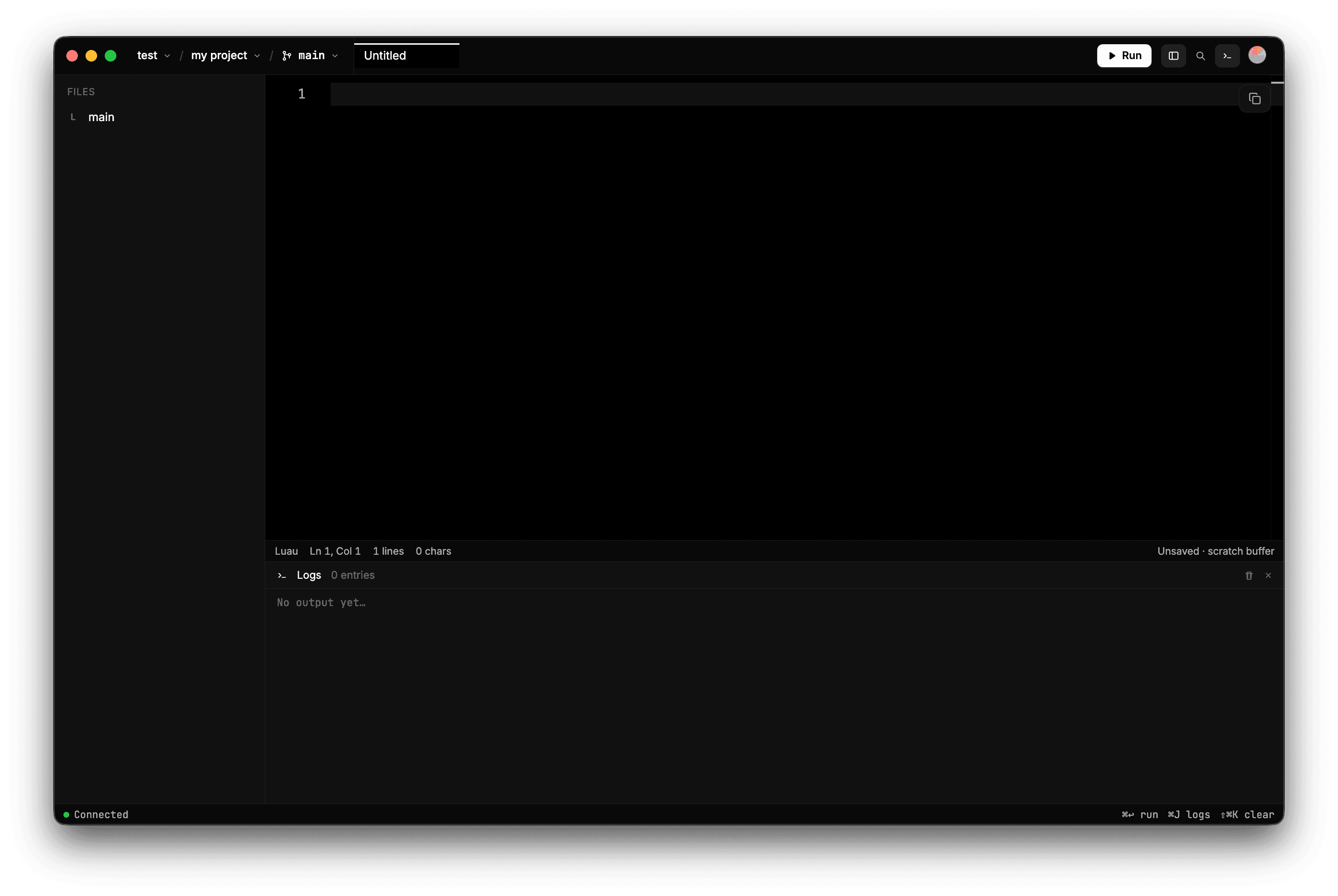
Task: Open the main file in Files
Action: point(101,117)
